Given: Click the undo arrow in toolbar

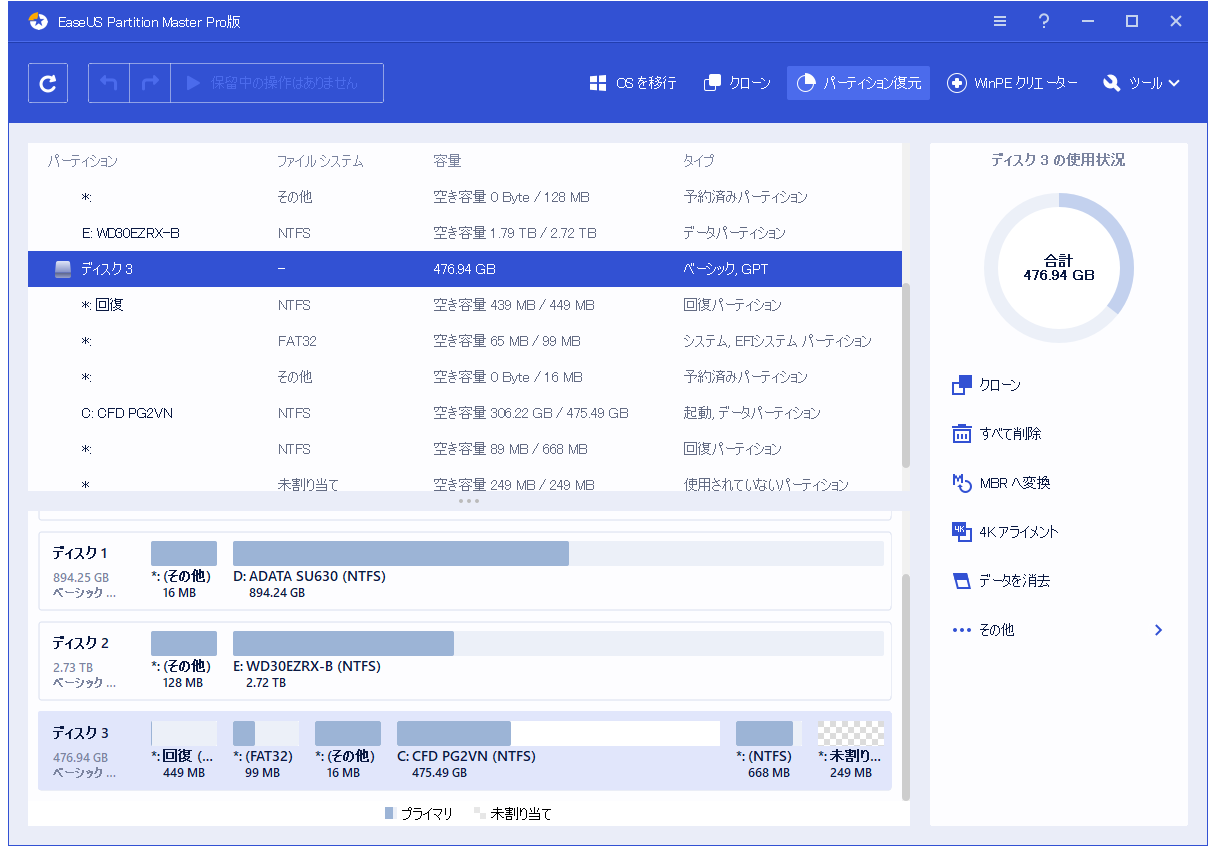Looking at the screenshot, I should [x=109, y=83].
